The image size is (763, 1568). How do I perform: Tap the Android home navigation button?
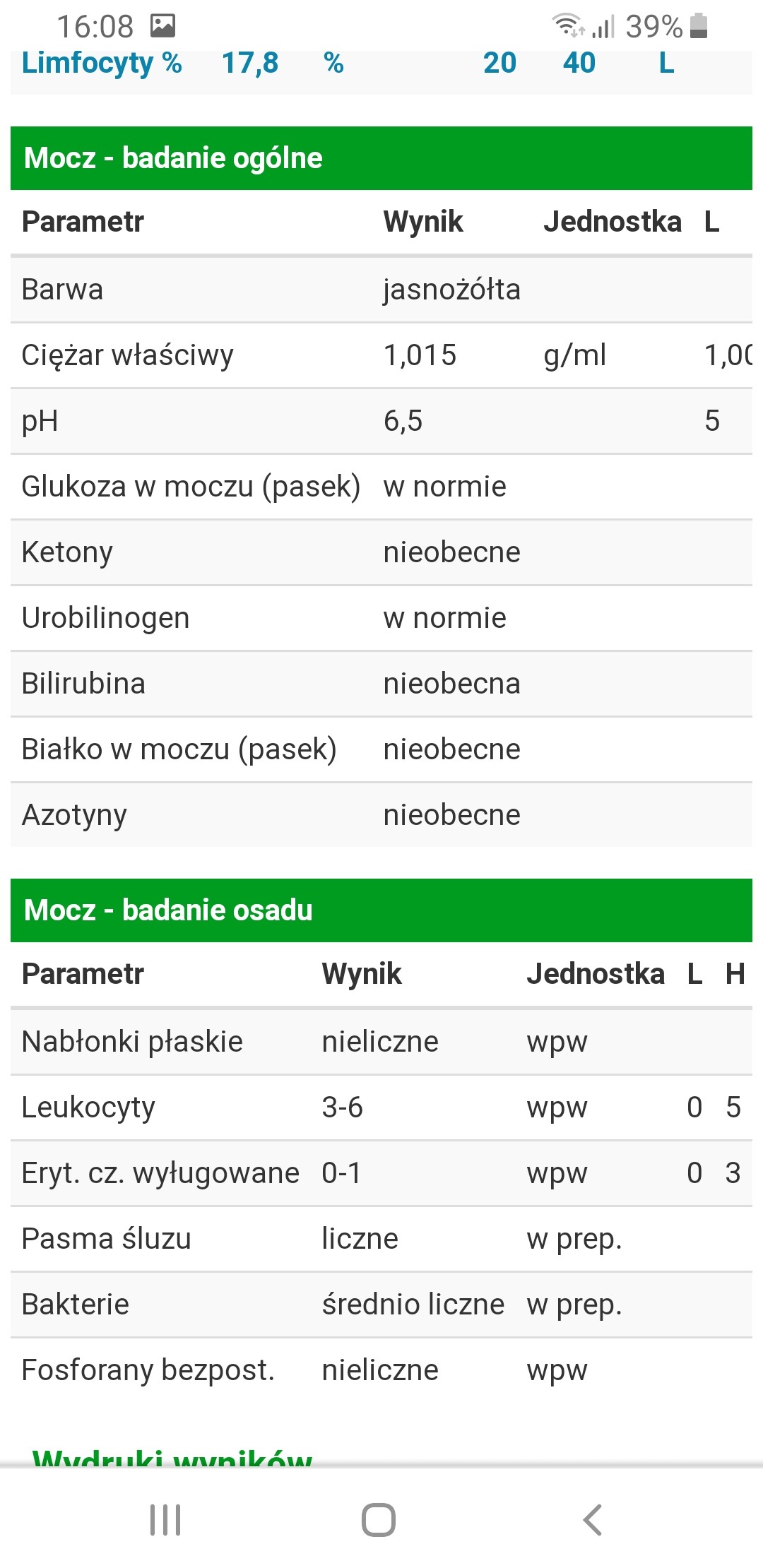pyautogui.click(x=379, y=1520)
